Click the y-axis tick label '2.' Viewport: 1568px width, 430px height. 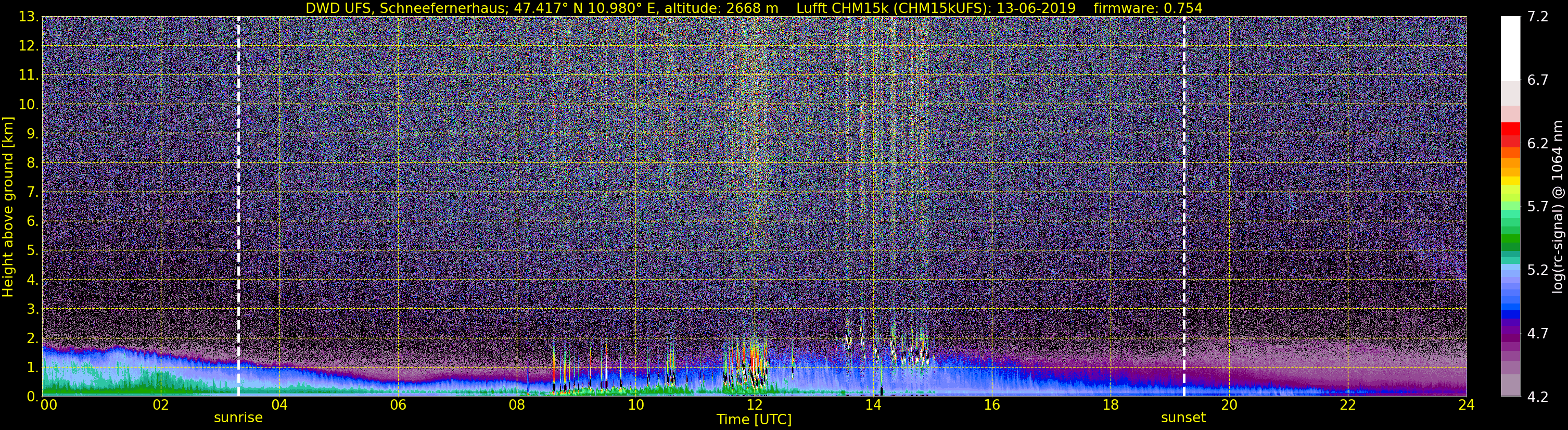point(33,338)
